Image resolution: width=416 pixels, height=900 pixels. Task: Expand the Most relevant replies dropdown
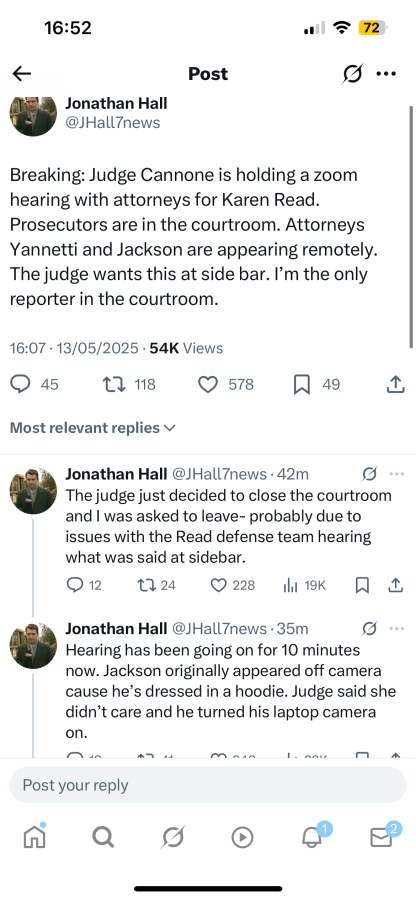click(x=92, y=428)
